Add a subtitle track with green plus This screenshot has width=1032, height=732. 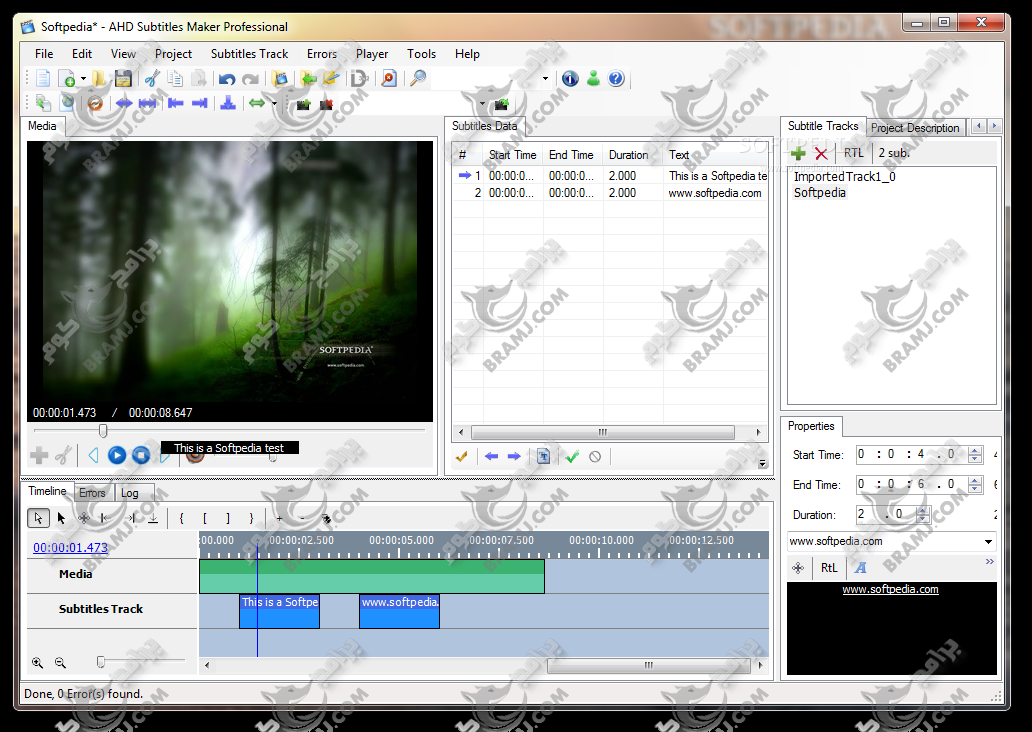pos(798,154)
